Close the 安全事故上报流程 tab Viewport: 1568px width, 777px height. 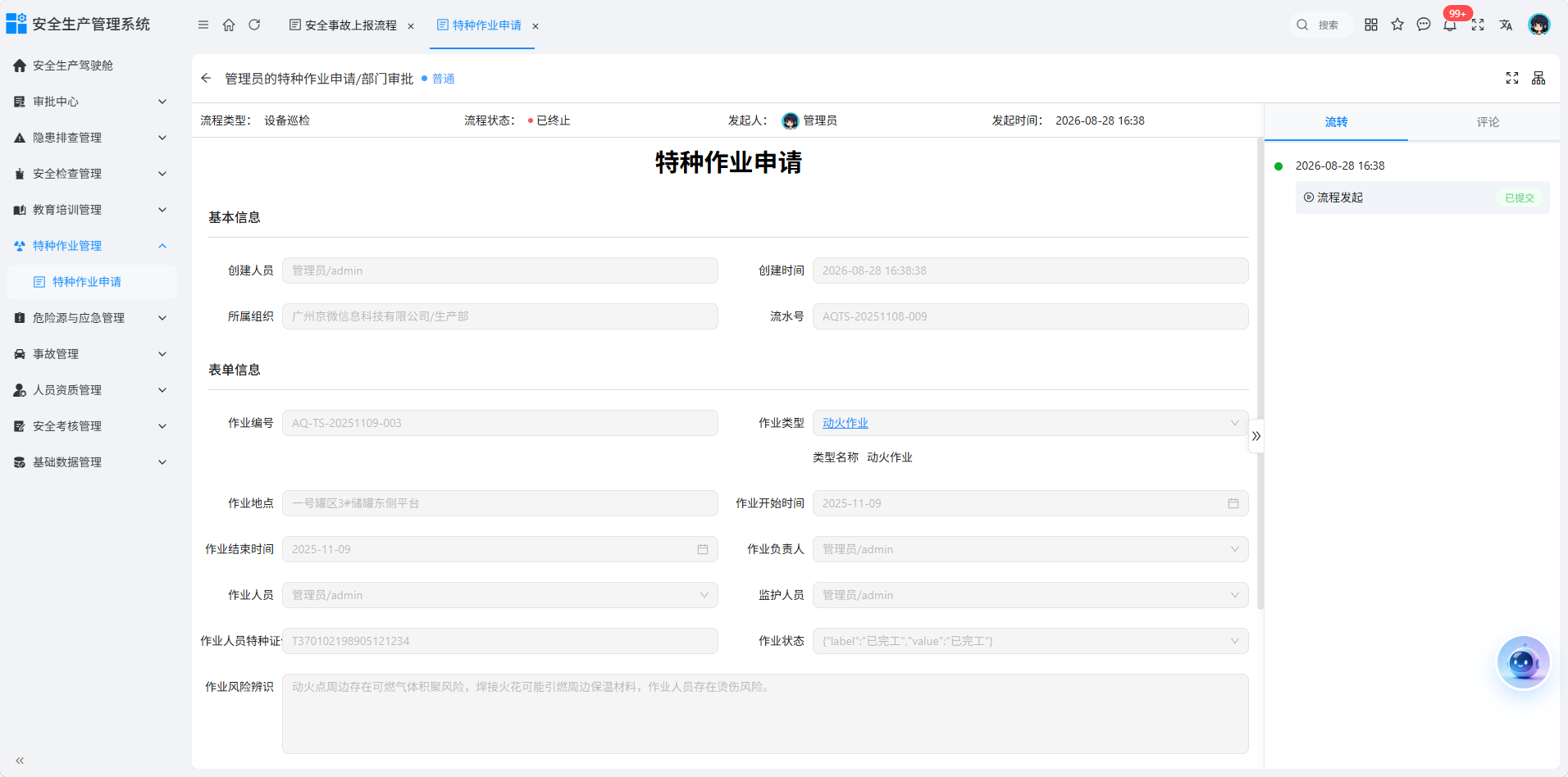coord(411,26)
